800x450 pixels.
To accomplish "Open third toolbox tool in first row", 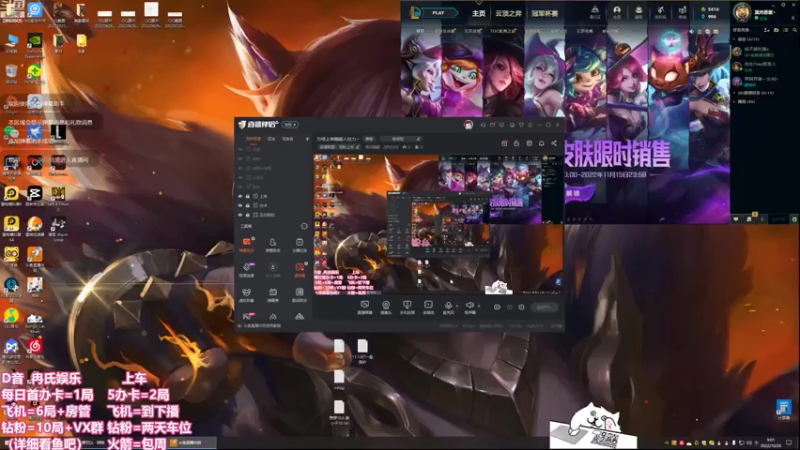I will click(299, 244).
